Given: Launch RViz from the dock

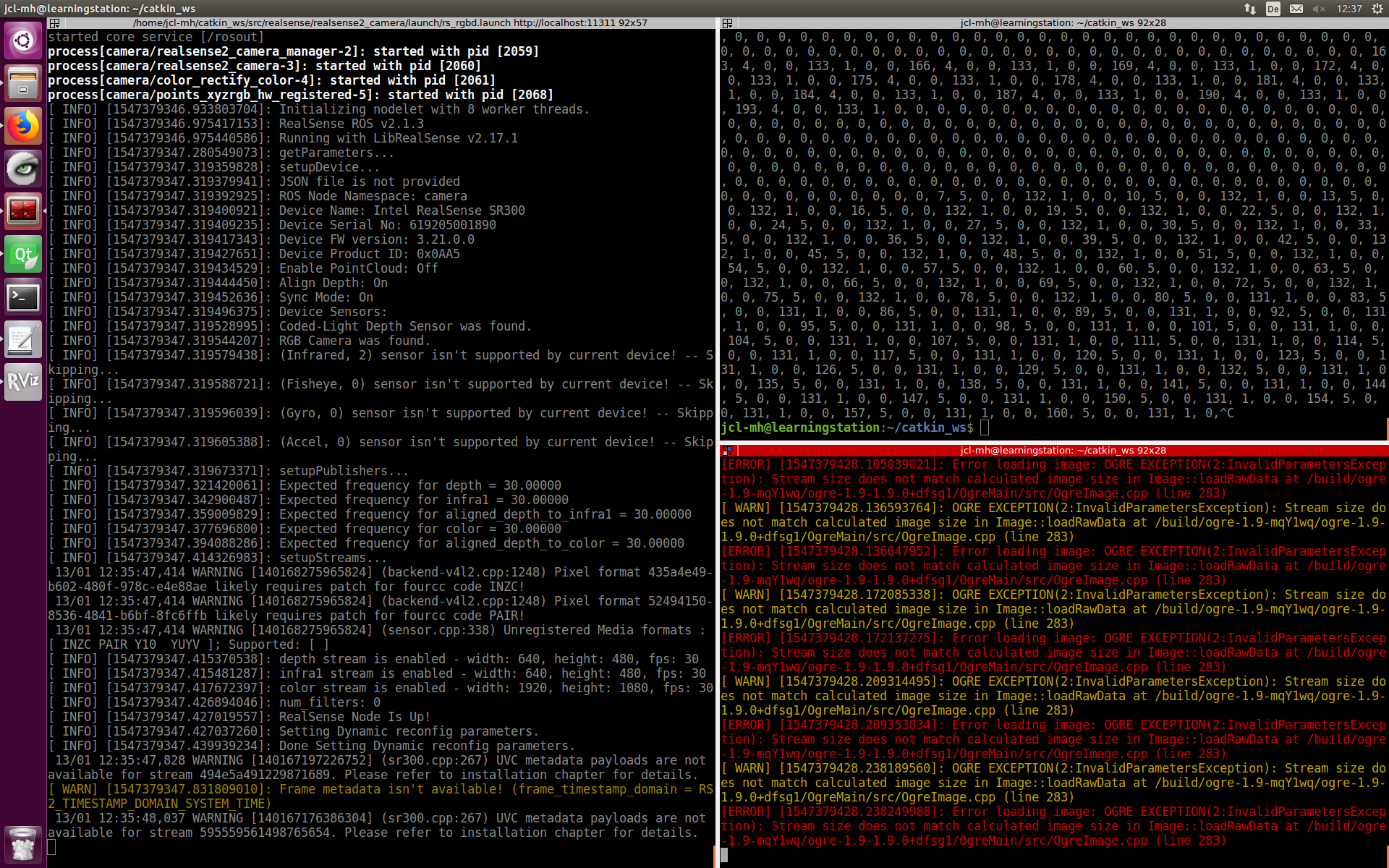Looking at the screenshot, I should click(23, 382).
